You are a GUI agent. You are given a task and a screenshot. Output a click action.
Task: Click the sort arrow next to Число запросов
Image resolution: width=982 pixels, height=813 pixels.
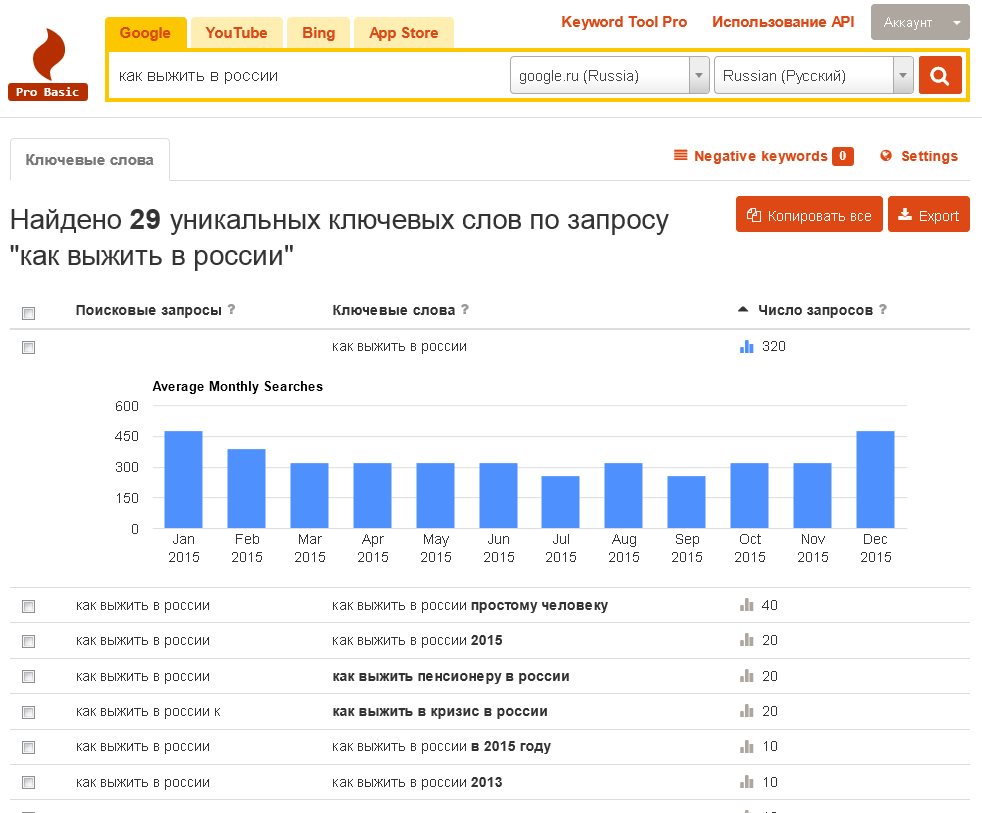click(x=743, y=309)
